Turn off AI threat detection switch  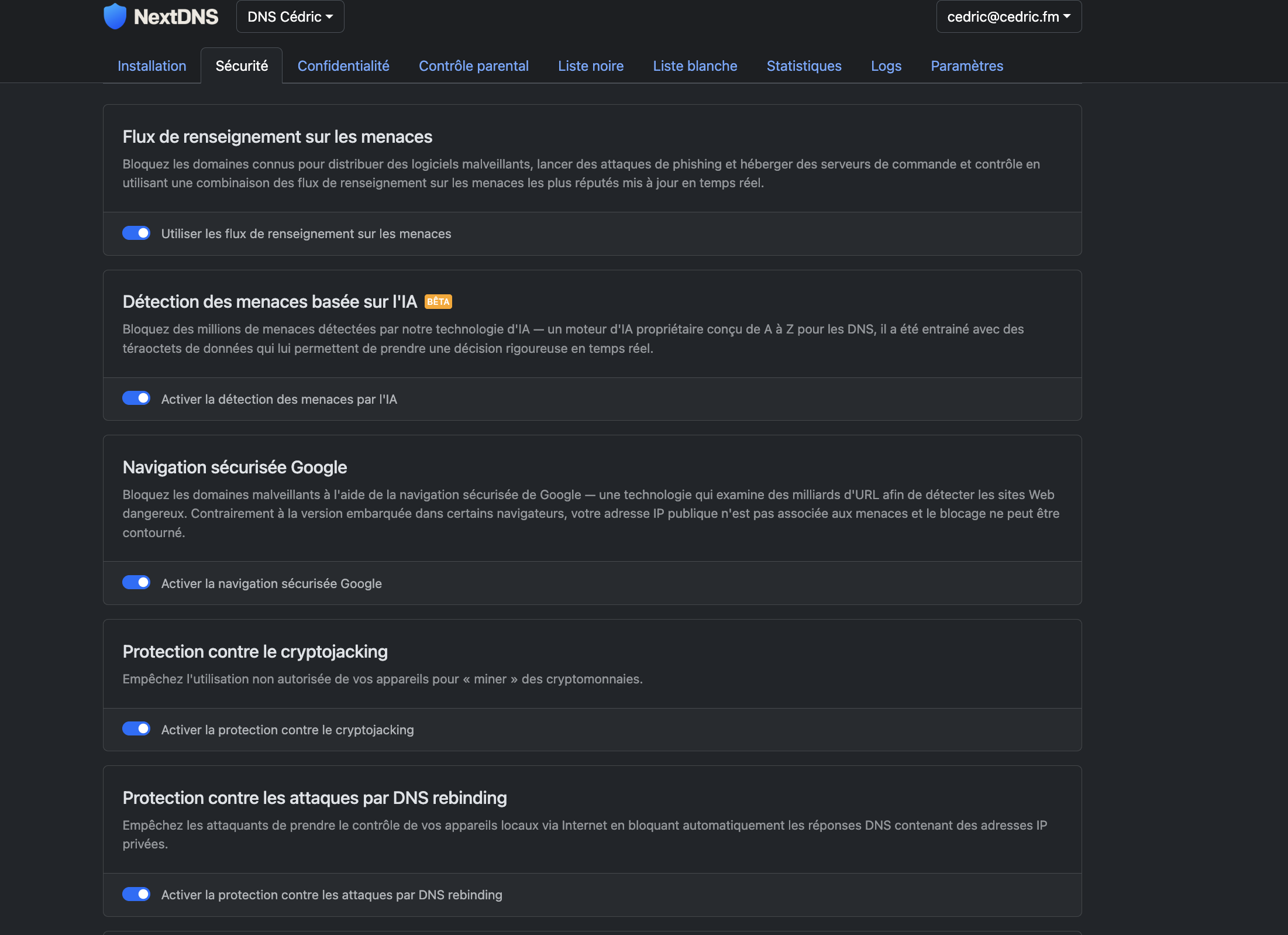click(x=136, y=398)
